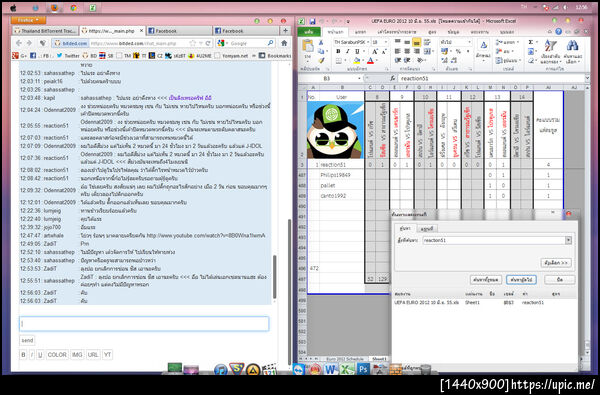This screenshot has width=600, height=395.
Task: Click the Format Painter brush icon
Action: click(321, 60)
